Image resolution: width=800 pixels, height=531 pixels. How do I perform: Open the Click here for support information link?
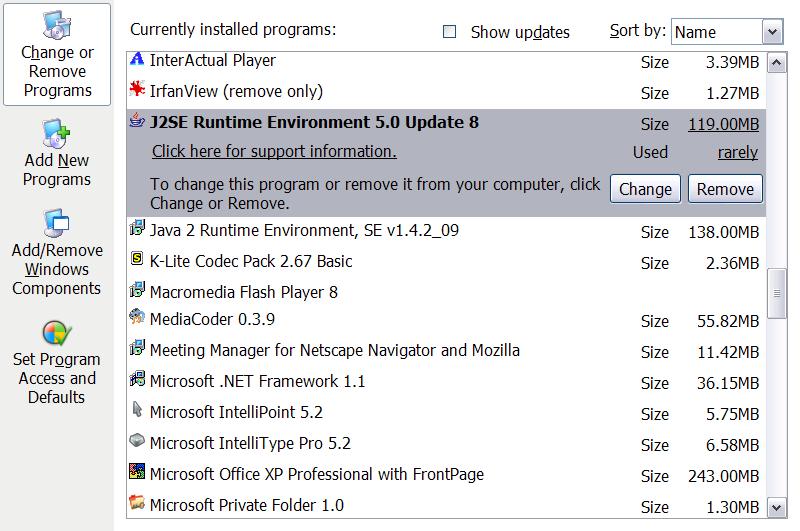(x=274, y=151)
